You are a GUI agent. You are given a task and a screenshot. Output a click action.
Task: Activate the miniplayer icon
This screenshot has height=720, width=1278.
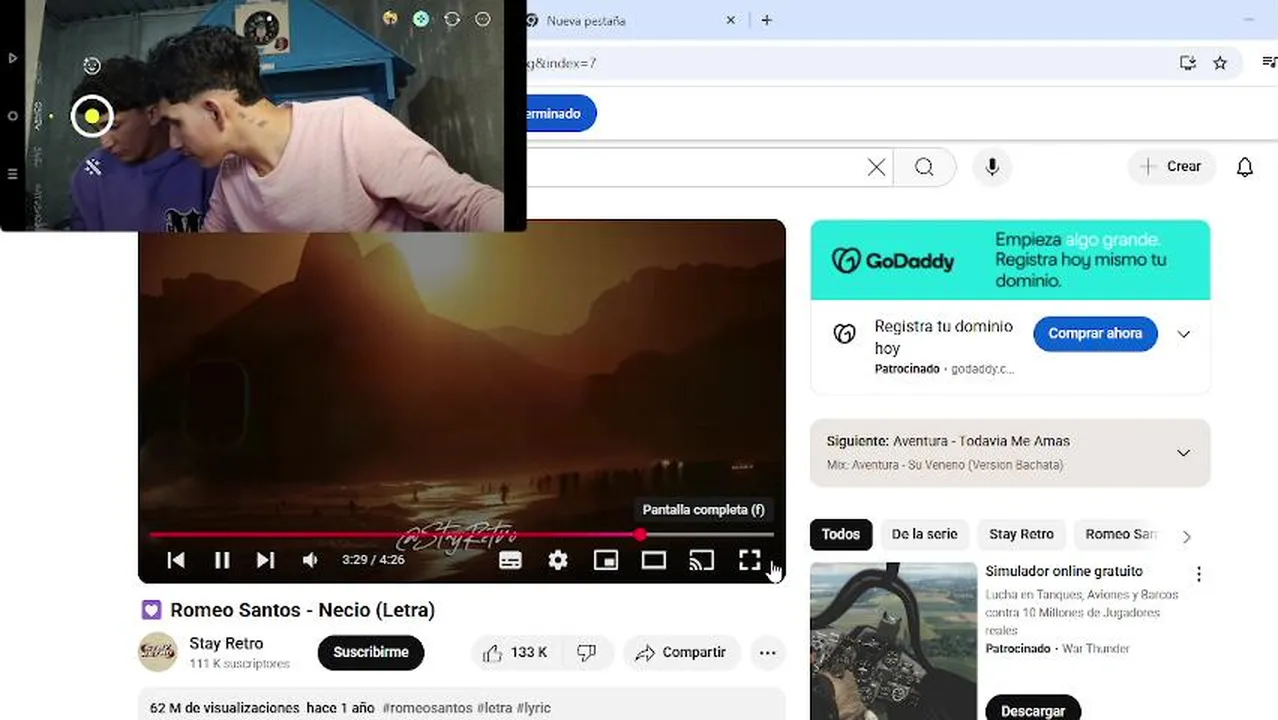pyautogui.click(x=606, y=560)
